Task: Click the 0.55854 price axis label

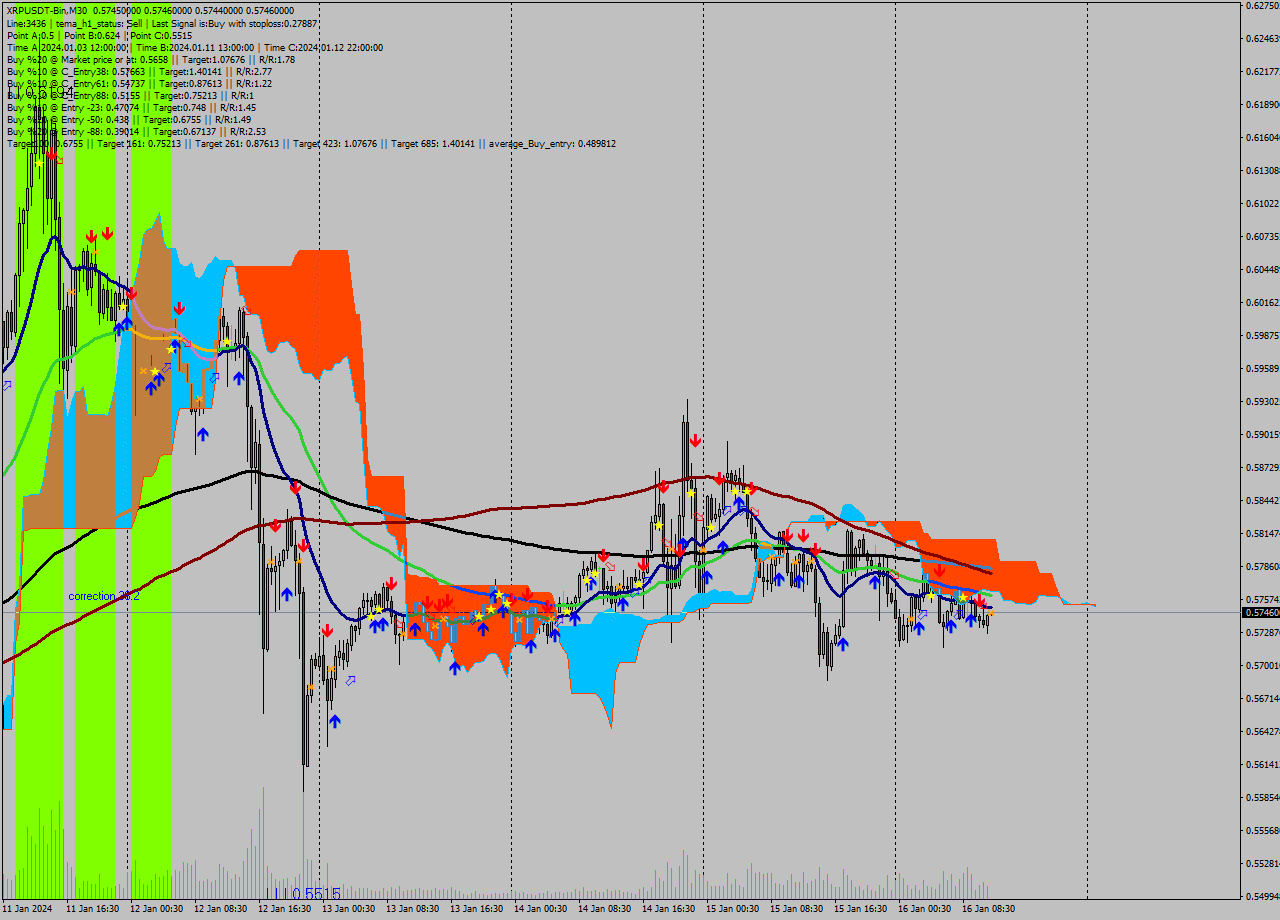Action: [1262, 798]
